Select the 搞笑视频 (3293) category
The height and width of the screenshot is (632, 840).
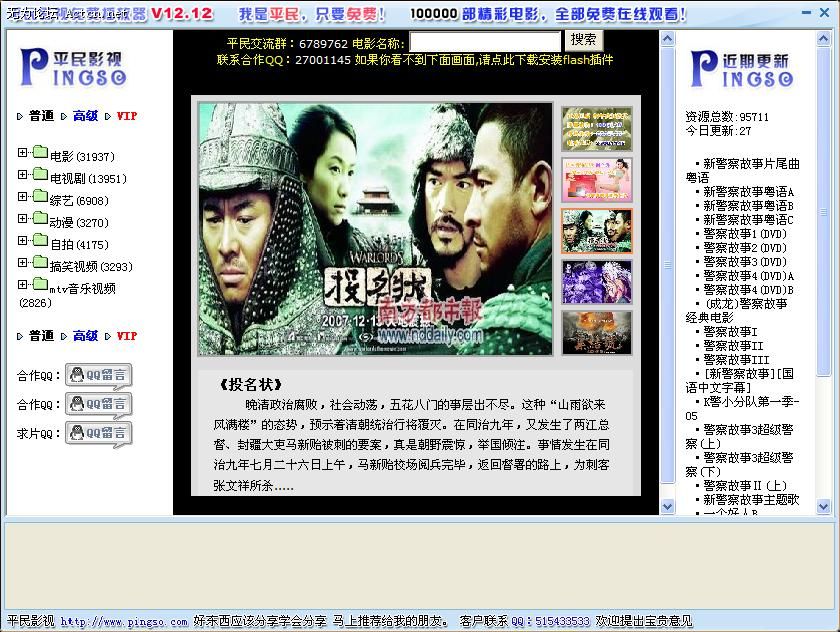(x=91, y=267)
